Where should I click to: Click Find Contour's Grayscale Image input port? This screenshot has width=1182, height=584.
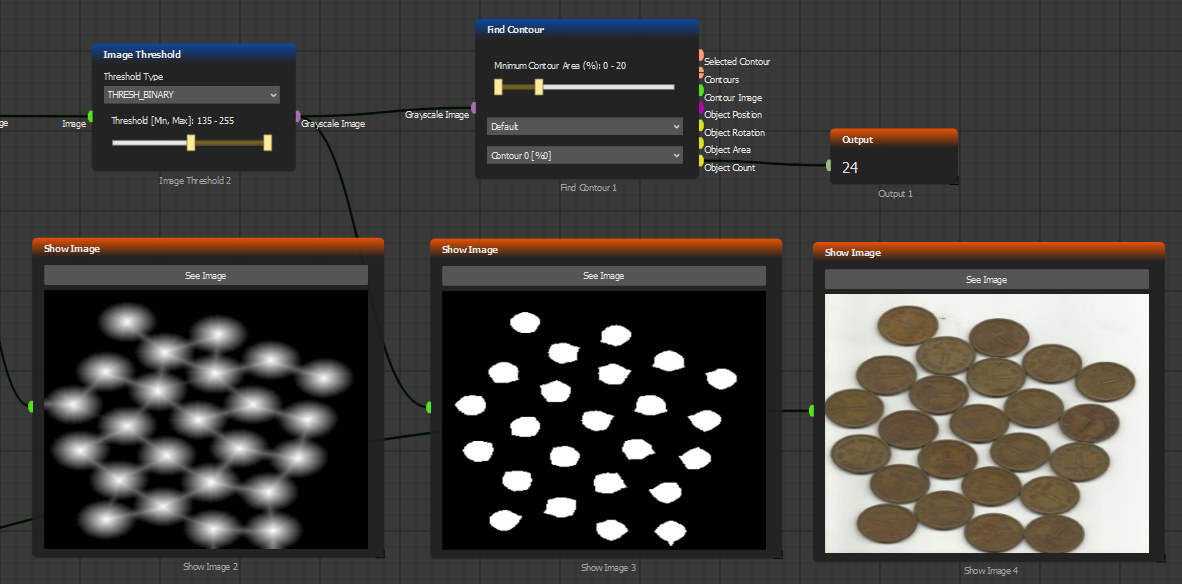click(x=474, y=108)
